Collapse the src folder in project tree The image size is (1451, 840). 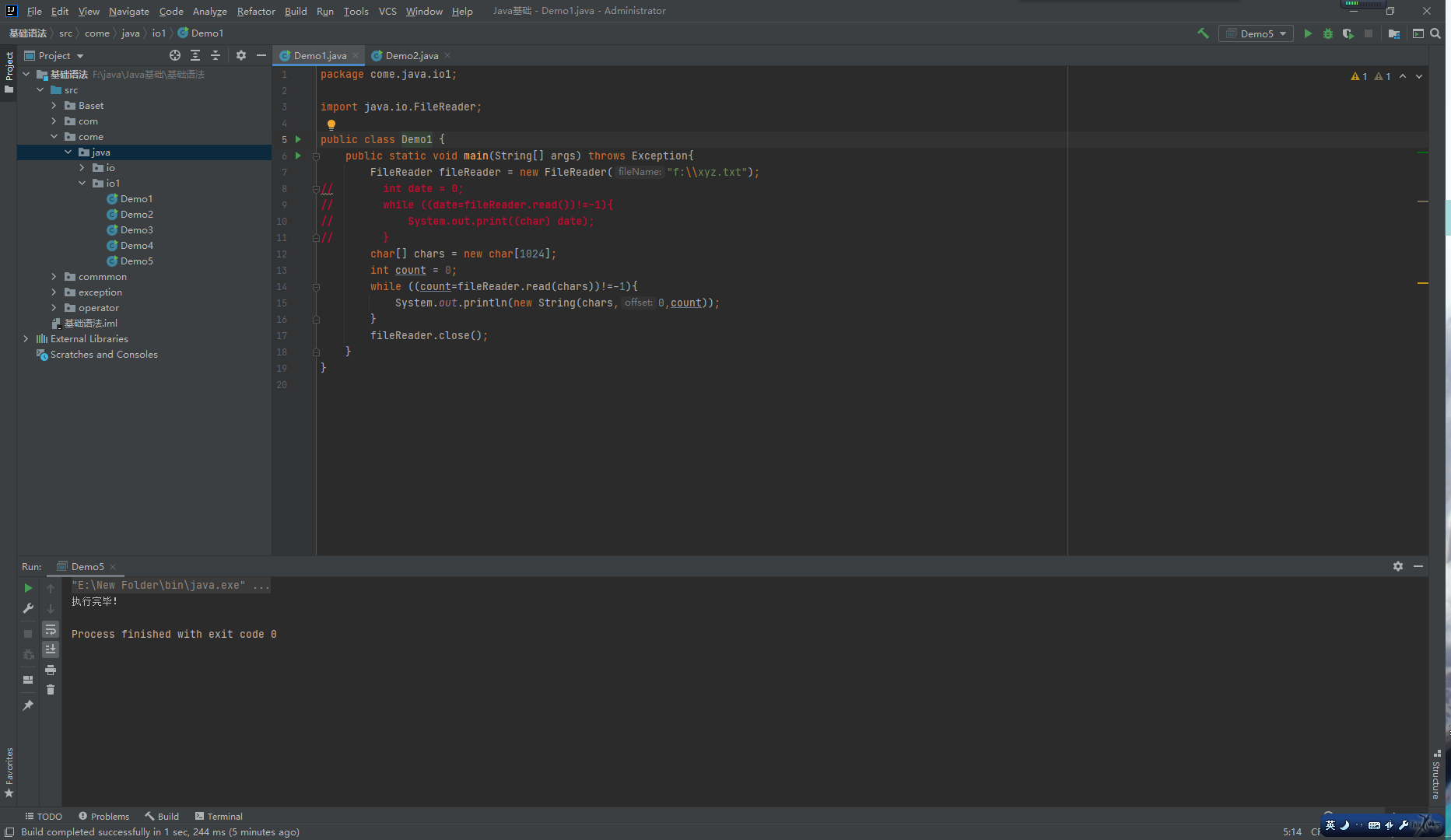coord(40,90)
